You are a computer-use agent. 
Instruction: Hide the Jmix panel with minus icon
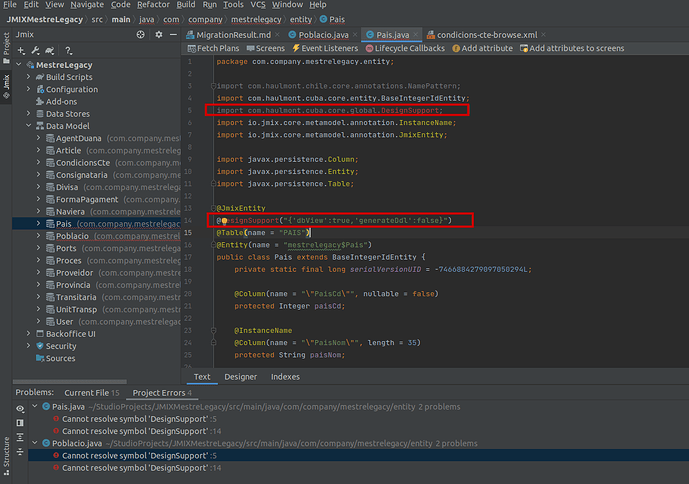point(174,34)
